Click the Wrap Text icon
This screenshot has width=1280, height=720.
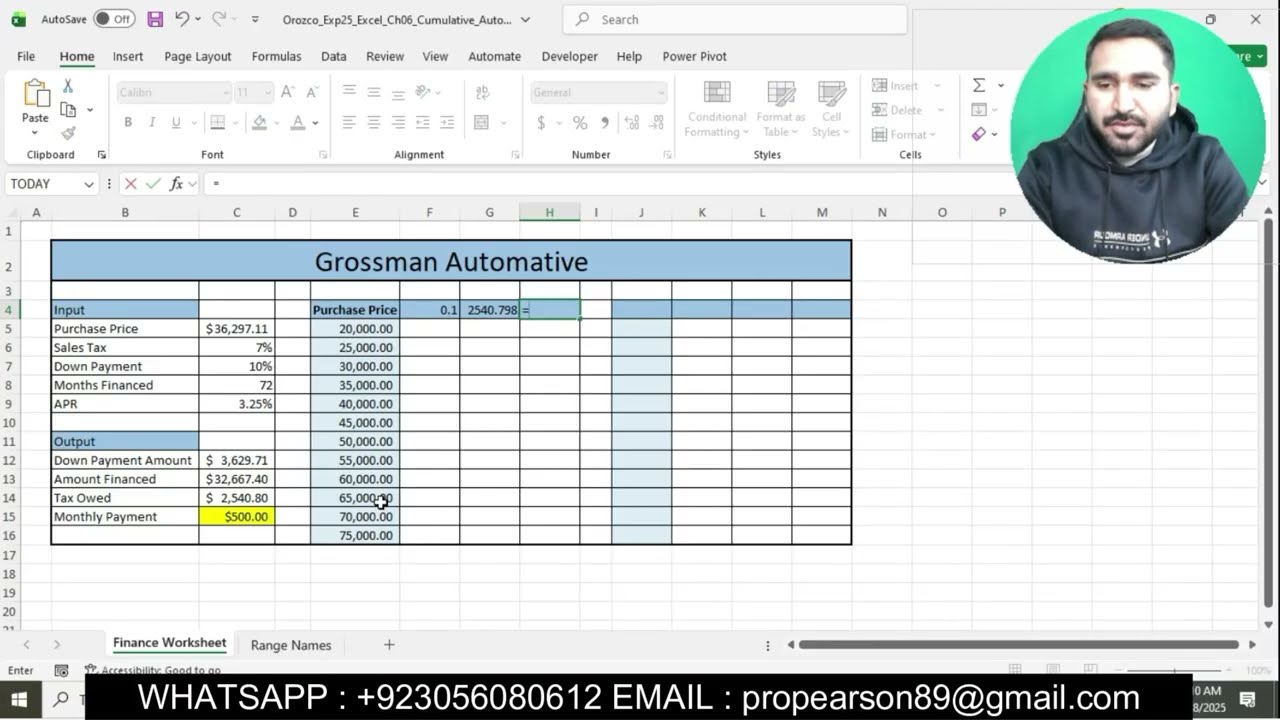pyautogui.click(x=482, y=92)
